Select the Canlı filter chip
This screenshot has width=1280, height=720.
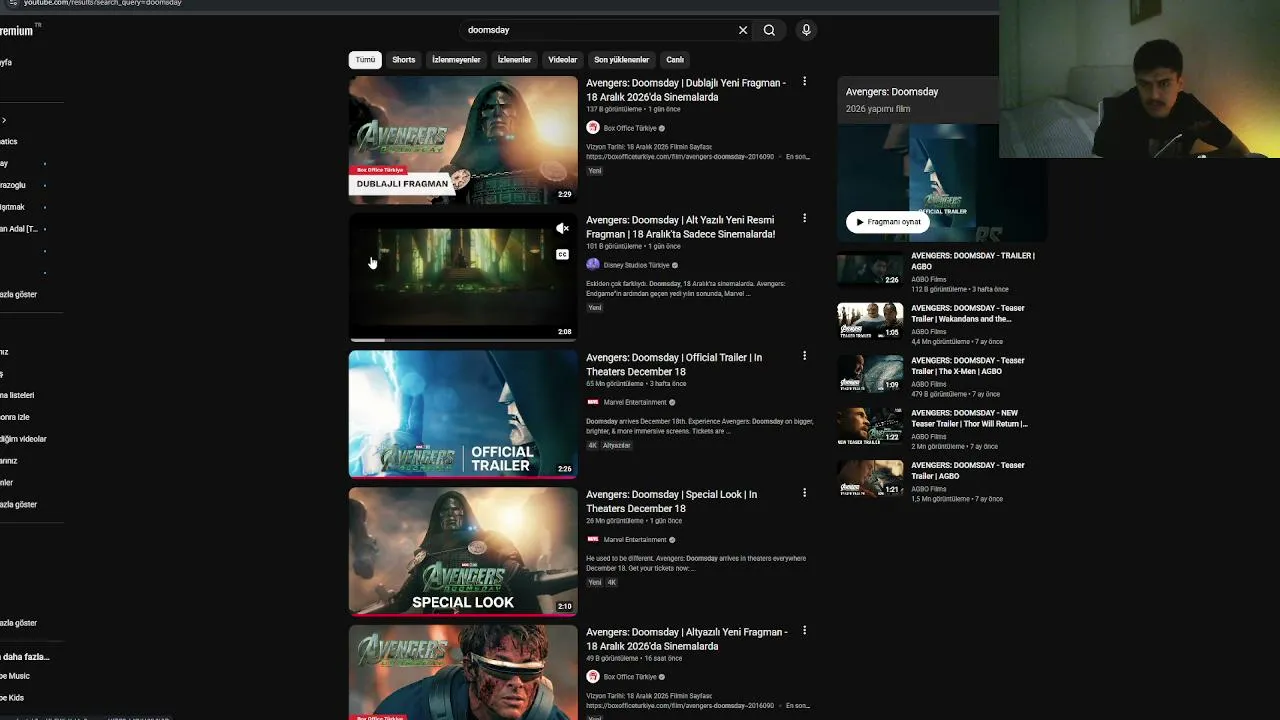coord(675,60)
